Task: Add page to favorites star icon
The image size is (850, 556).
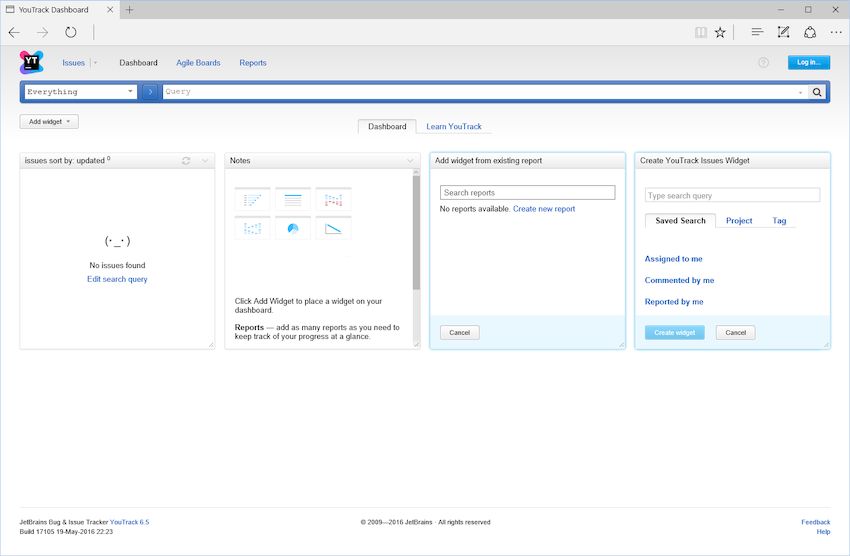Action: click(x=720, y=33)
